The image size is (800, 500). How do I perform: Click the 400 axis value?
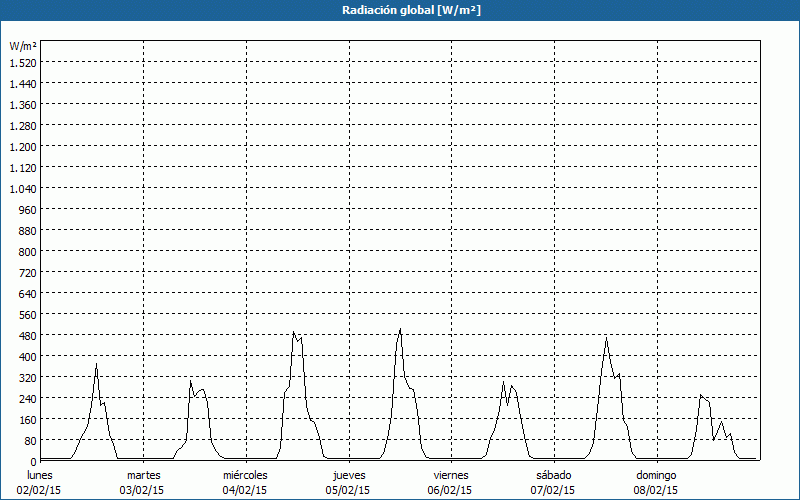click(28, 357)
